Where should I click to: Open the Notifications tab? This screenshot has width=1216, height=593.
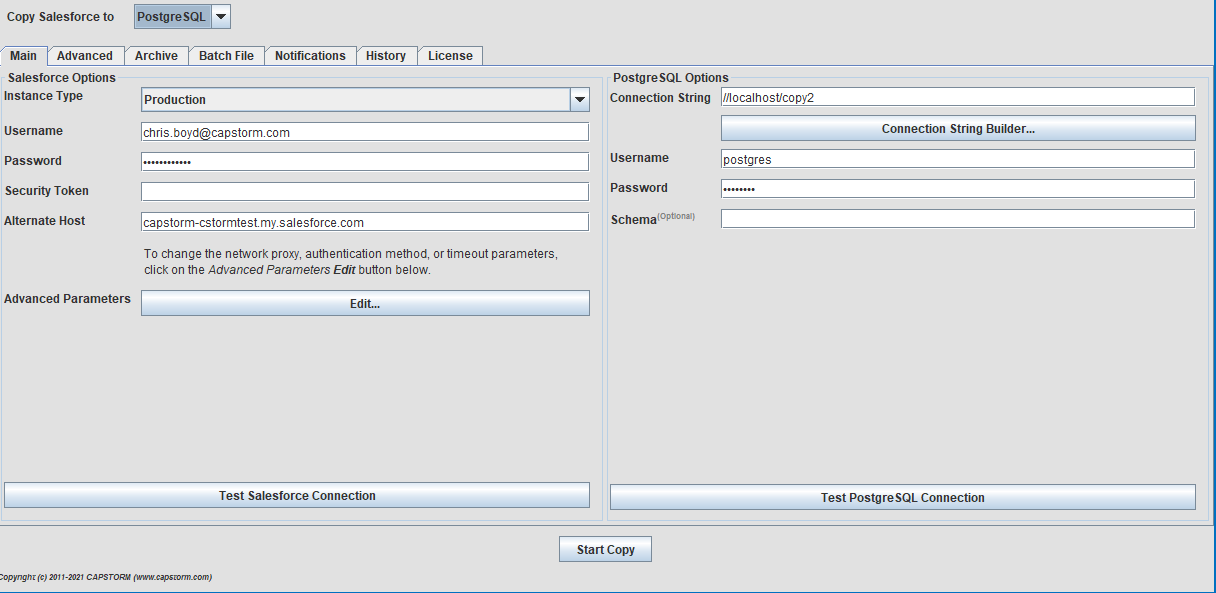(310, 56)
